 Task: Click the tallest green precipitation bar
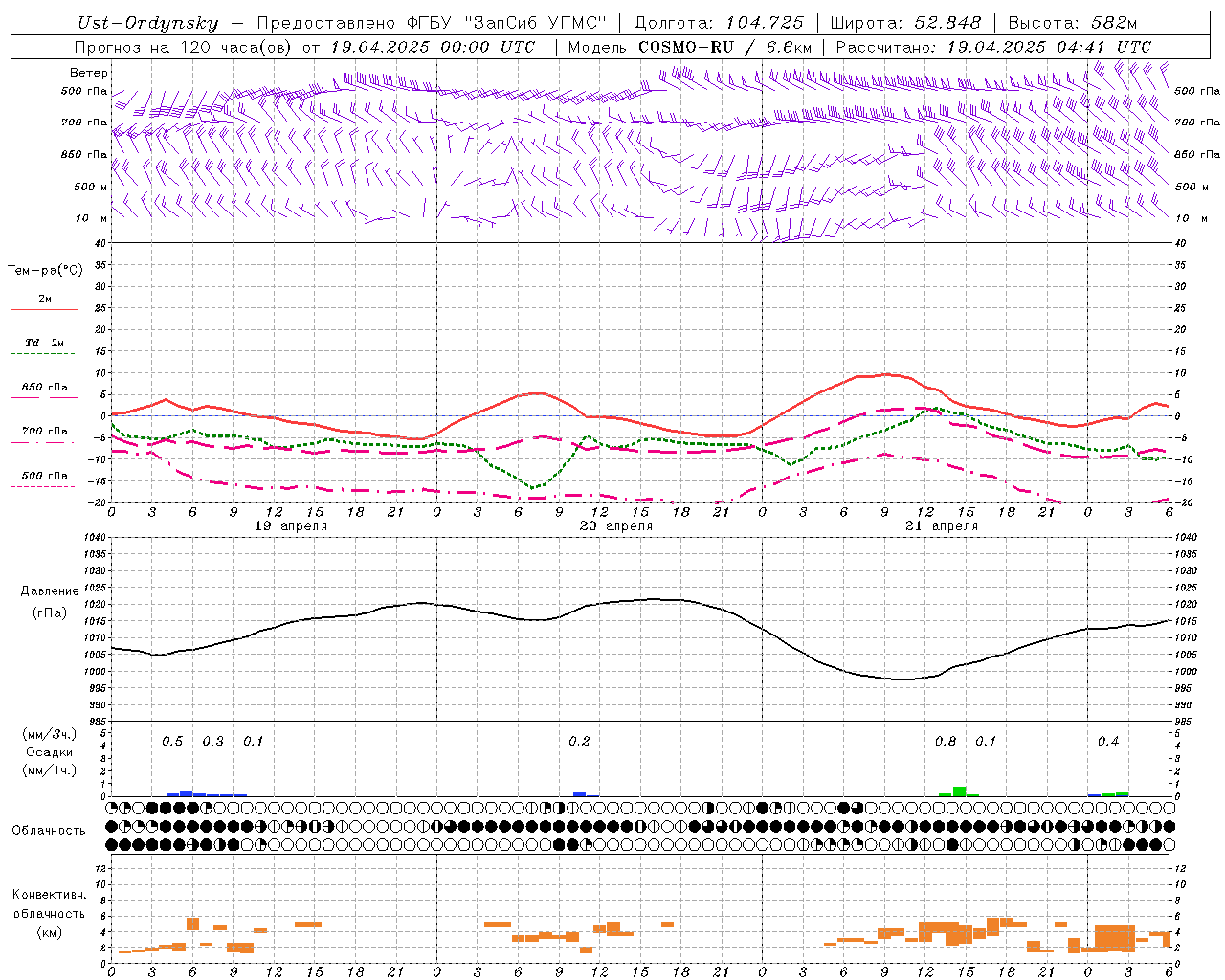click(x=959, y=791)
